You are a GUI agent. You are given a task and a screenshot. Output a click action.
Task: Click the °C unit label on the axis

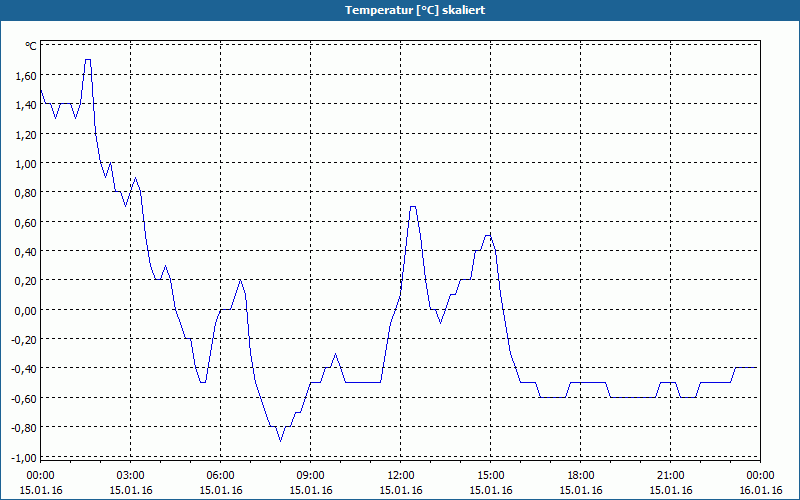coord(31,46)
